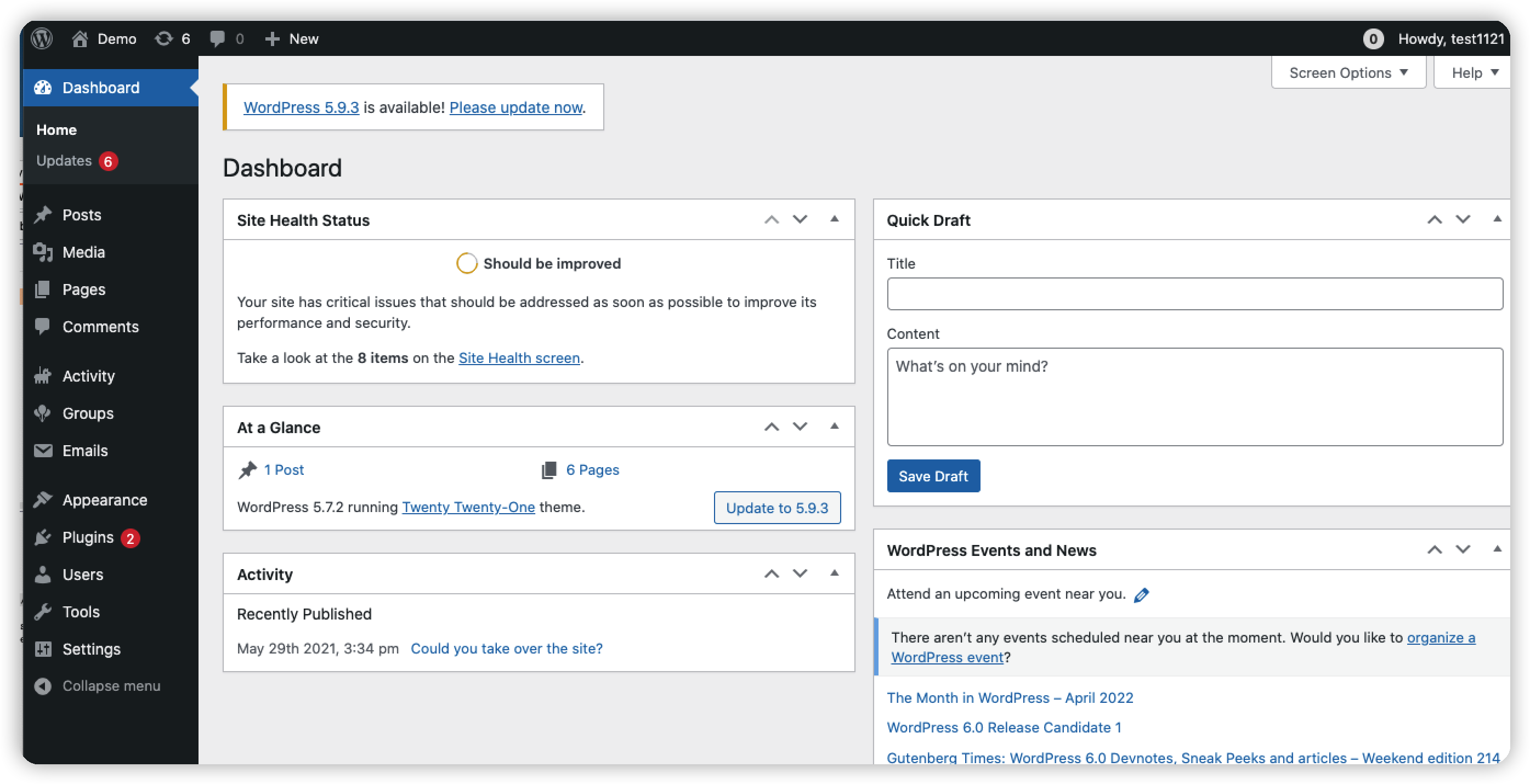Follow the Site Health screen link
Screen dimensions: 1530x784
519,357
